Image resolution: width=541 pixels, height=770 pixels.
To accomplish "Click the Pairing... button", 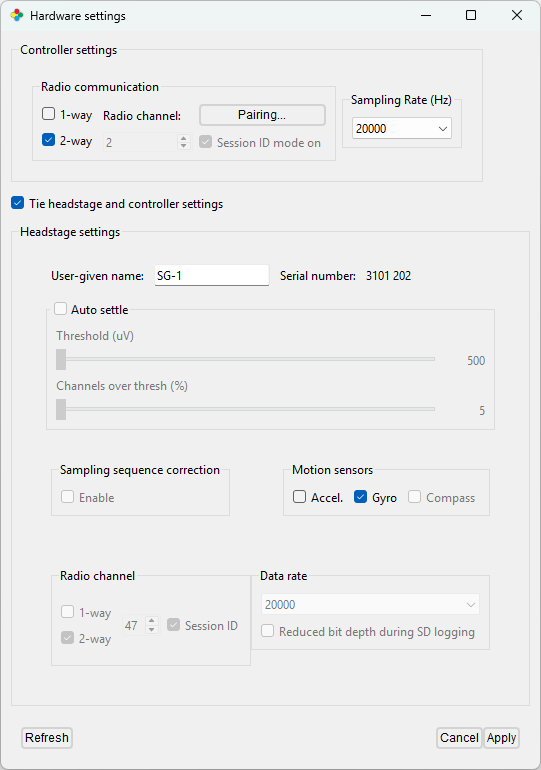I will point(262,115).
